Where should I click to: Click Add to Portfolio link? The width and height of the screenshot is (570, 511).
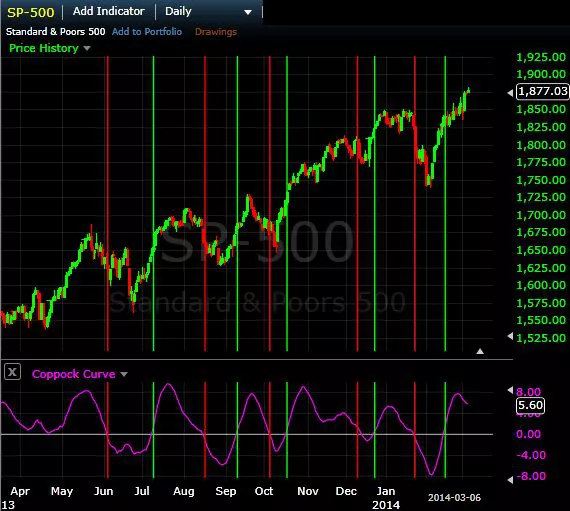coord(147,32)
